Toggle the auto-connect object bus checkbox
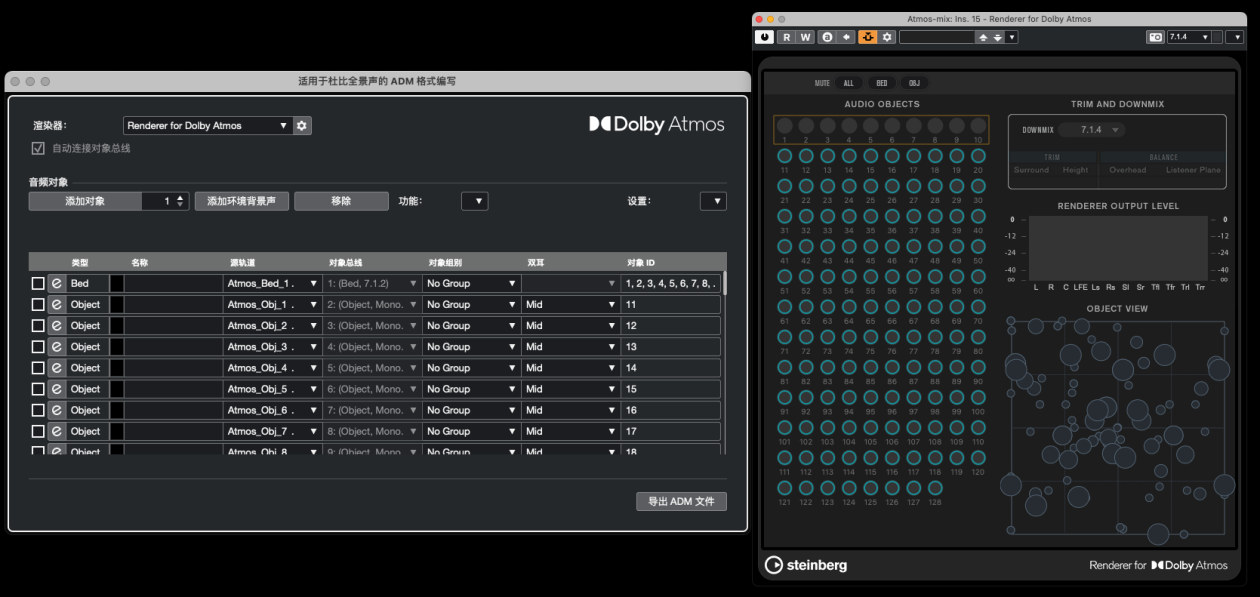1260x597 pixels. (38, 148)
